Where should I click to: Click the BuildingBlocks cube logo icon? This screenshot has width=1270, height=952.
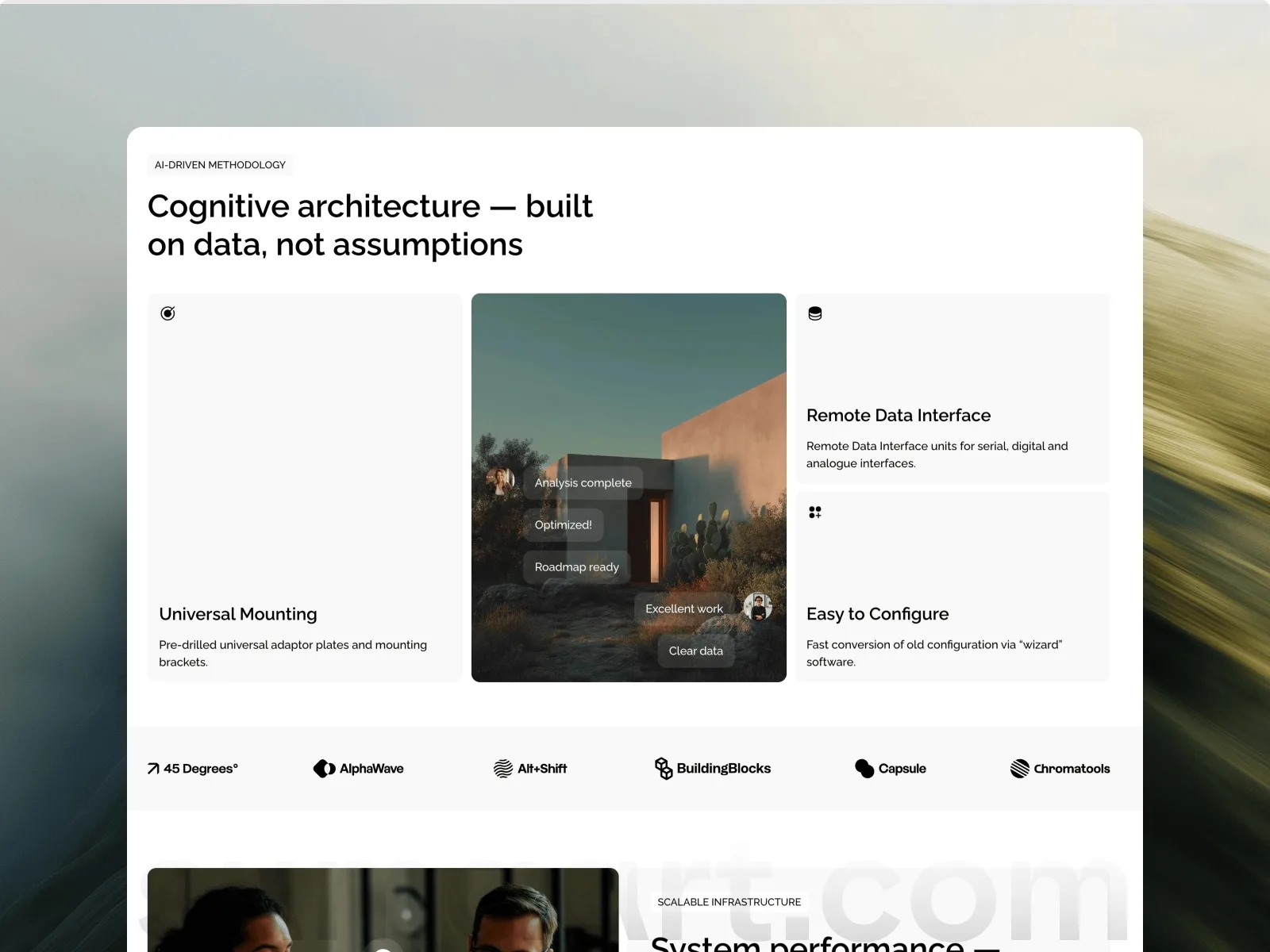pos(664,768)
